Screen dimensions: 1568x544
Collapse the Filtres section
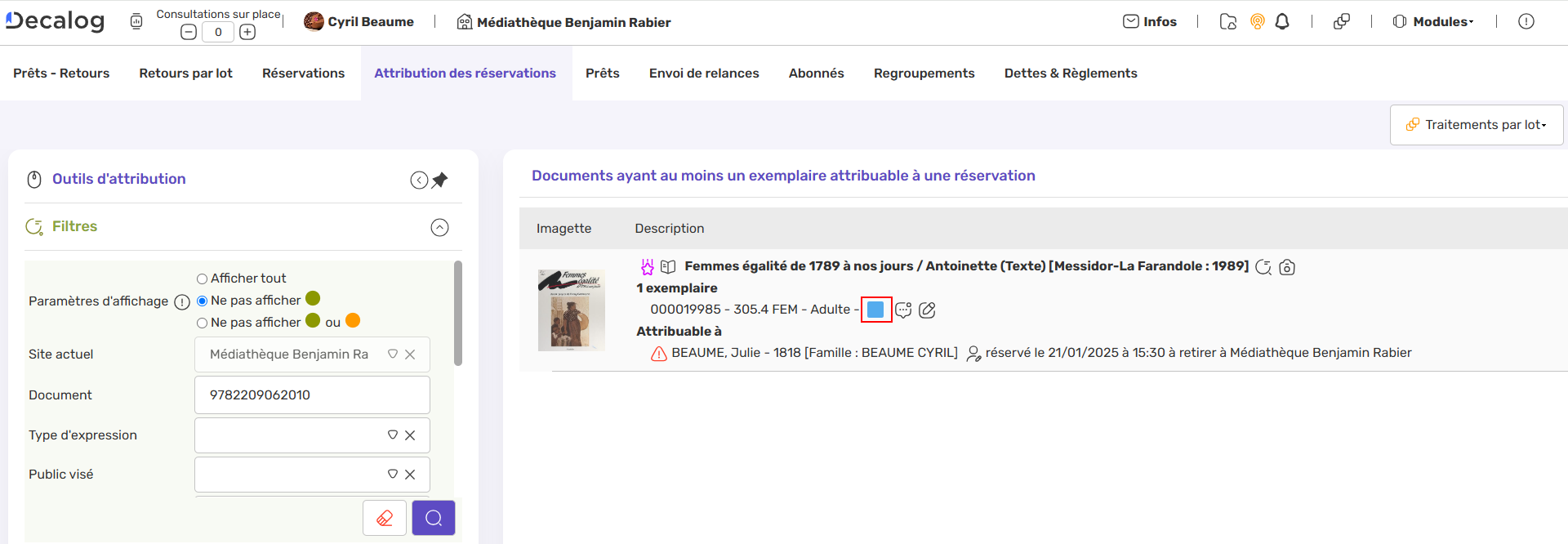439,227
